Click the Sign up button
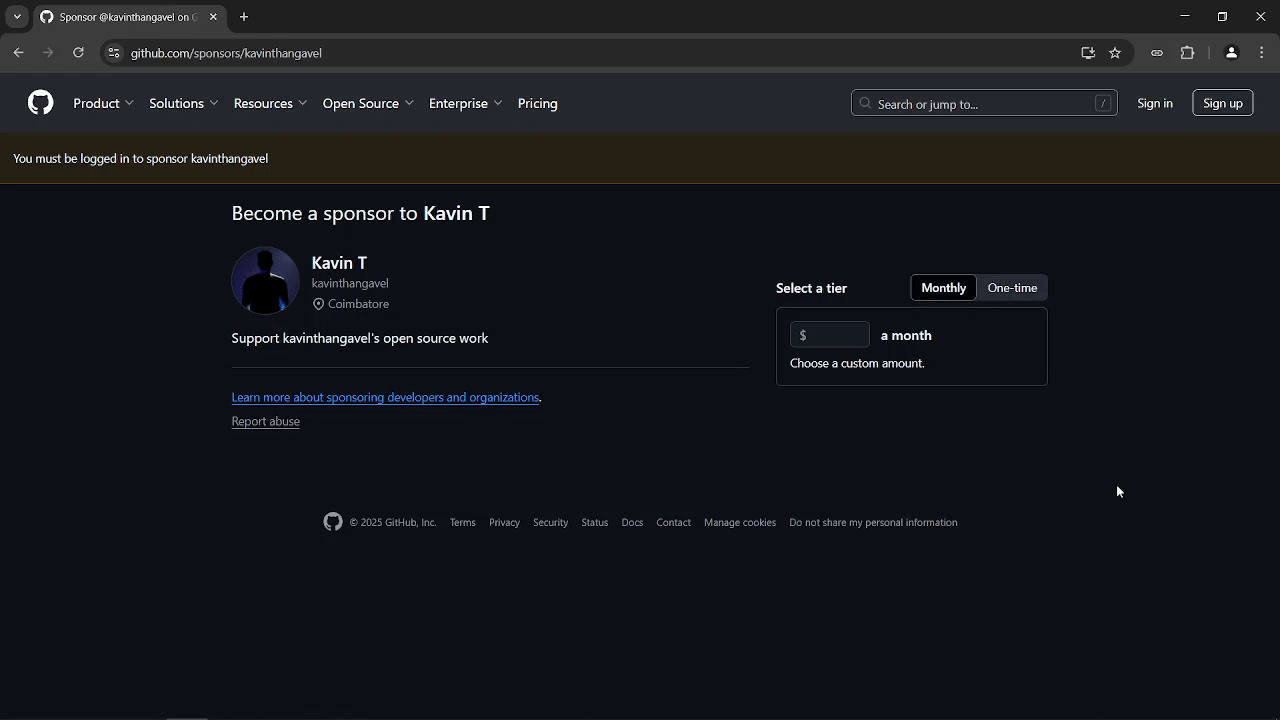The width and height of the screenshot is (1280, 720). click(1223, 103)
